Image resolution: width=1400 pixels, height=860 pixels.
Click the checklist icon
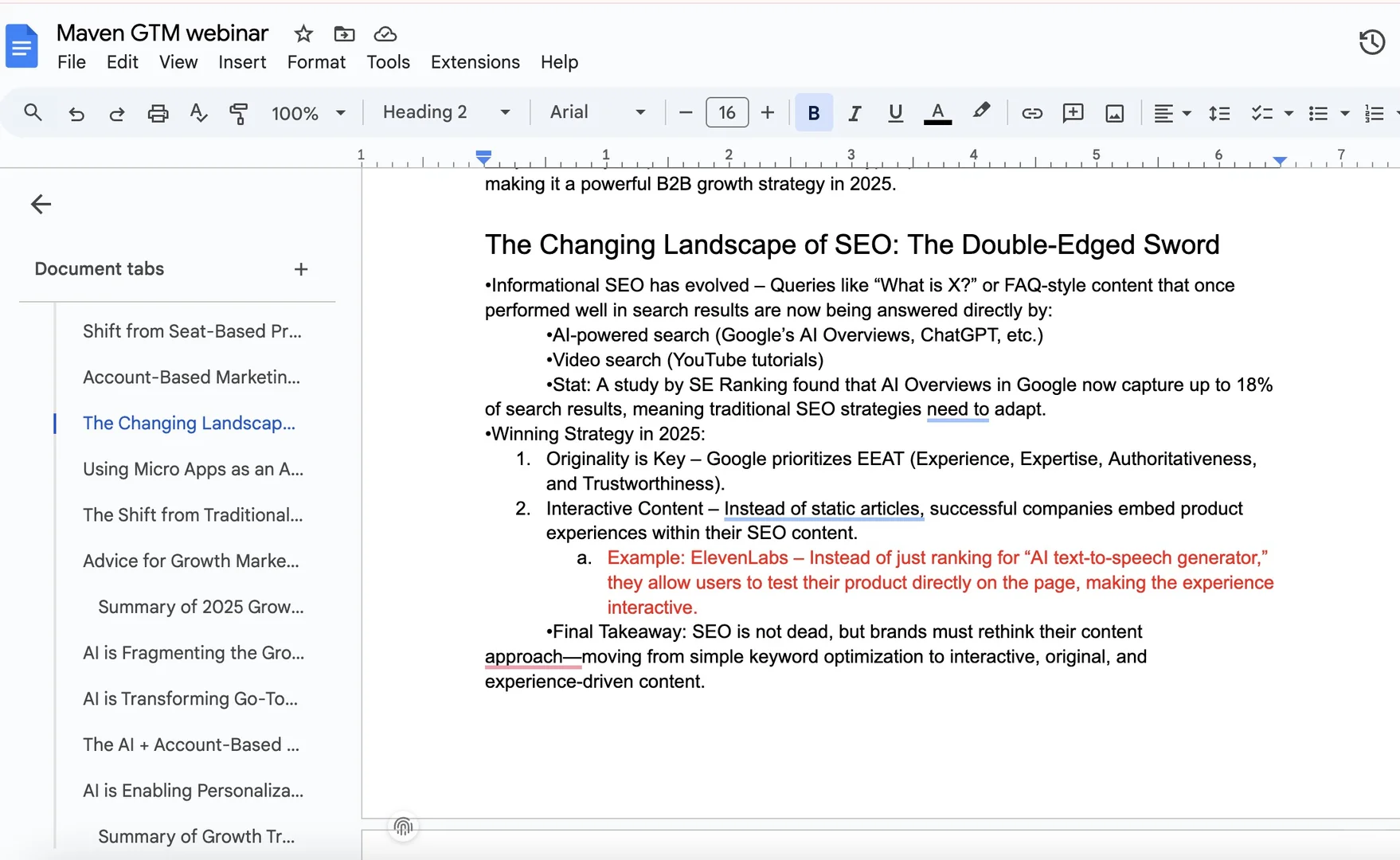tap(1261, 113)
